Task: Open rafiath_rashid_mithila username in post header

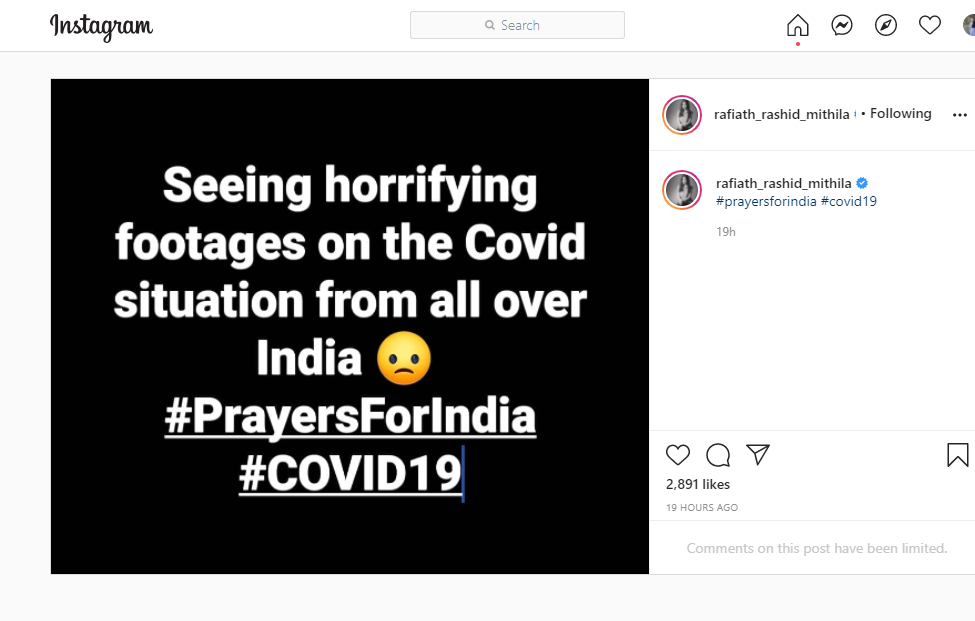Action: pyautogui.click(x=781, y=114)
